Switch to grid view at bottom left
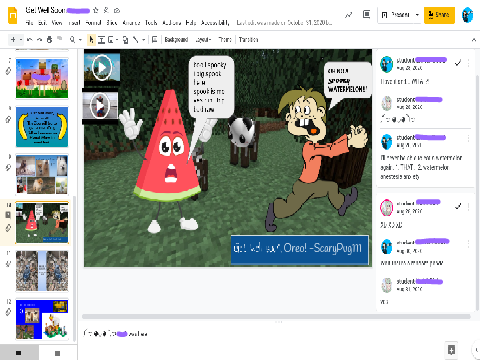The width and height of the screenshot is (480, 360). 58,353
